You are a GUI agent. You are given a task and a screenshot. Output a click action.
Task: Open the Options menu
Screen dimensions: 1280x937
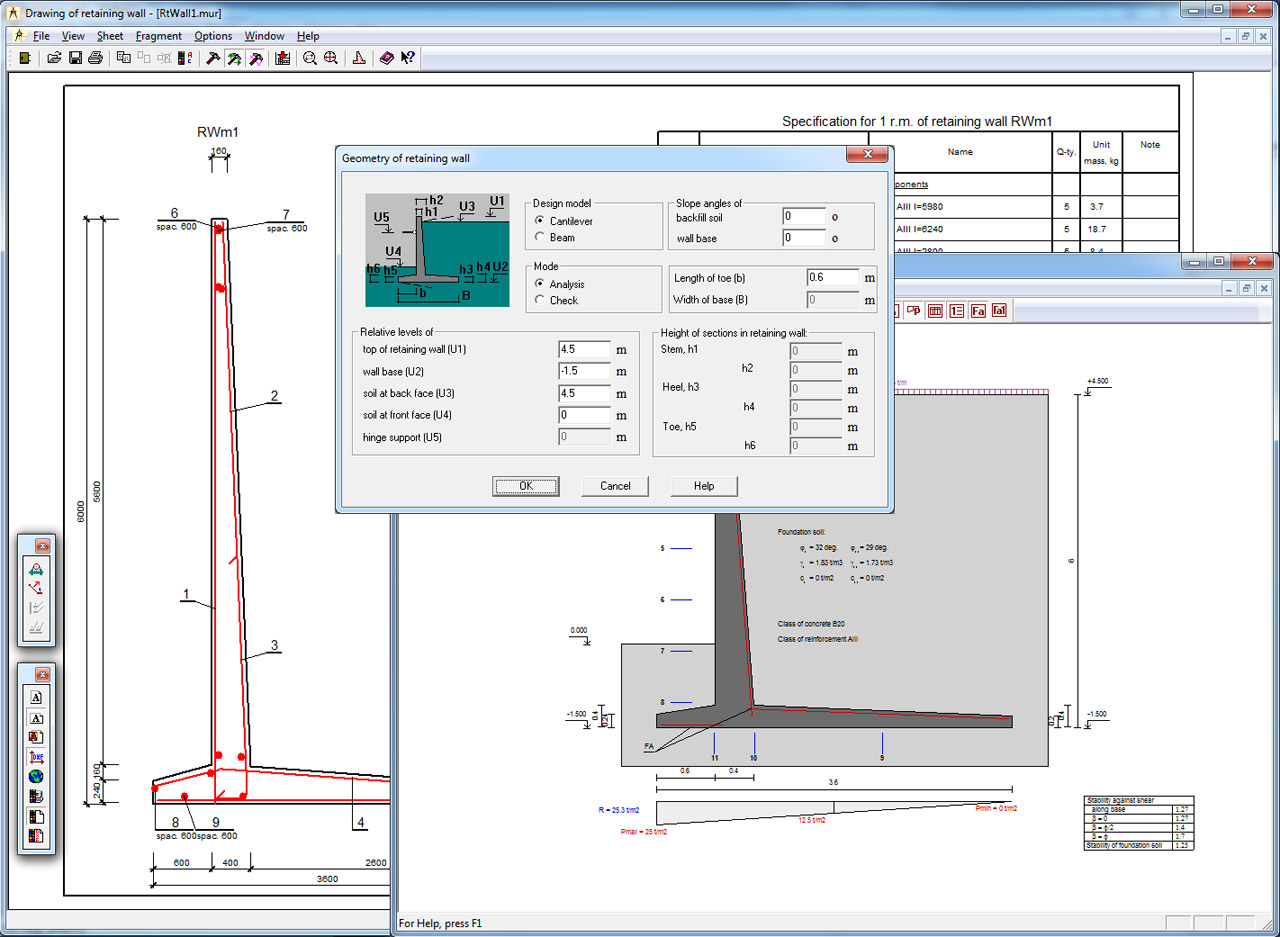[x=213, y=36]
